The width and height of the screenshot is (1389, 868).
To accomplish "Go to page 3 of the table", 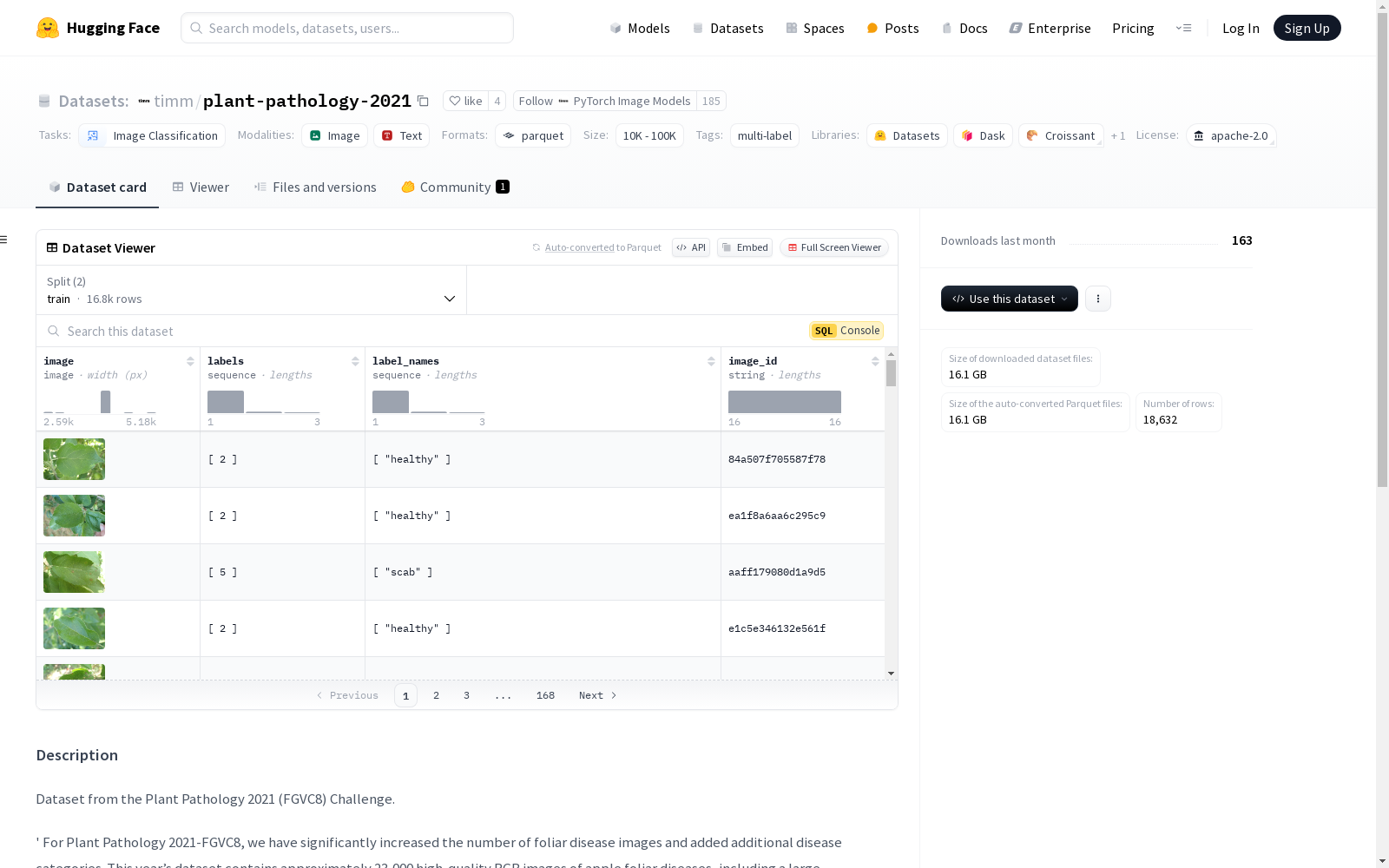I will click(x=466, y=695).
